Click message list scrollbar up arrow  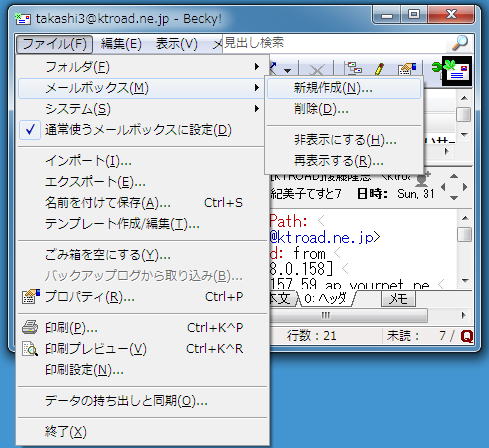pyautogui.click(x=464, y=98)
